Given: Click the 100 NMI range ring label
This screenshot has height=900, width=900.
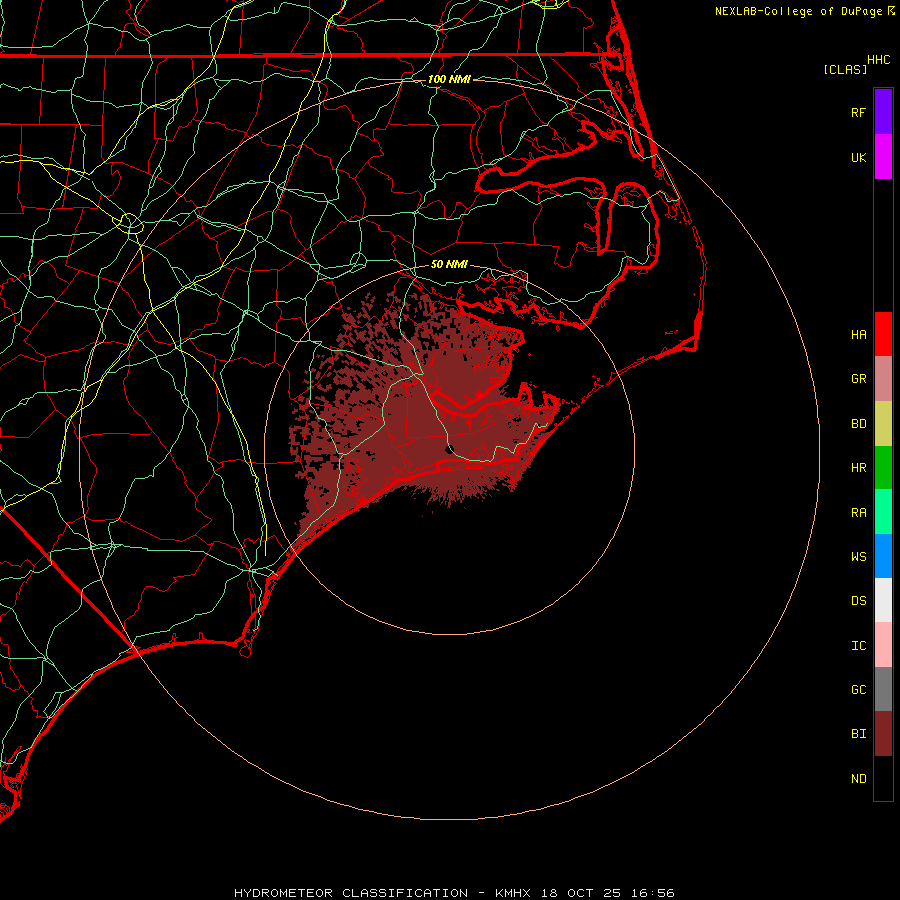Looking at the screenshot, I should coord(449,79).
